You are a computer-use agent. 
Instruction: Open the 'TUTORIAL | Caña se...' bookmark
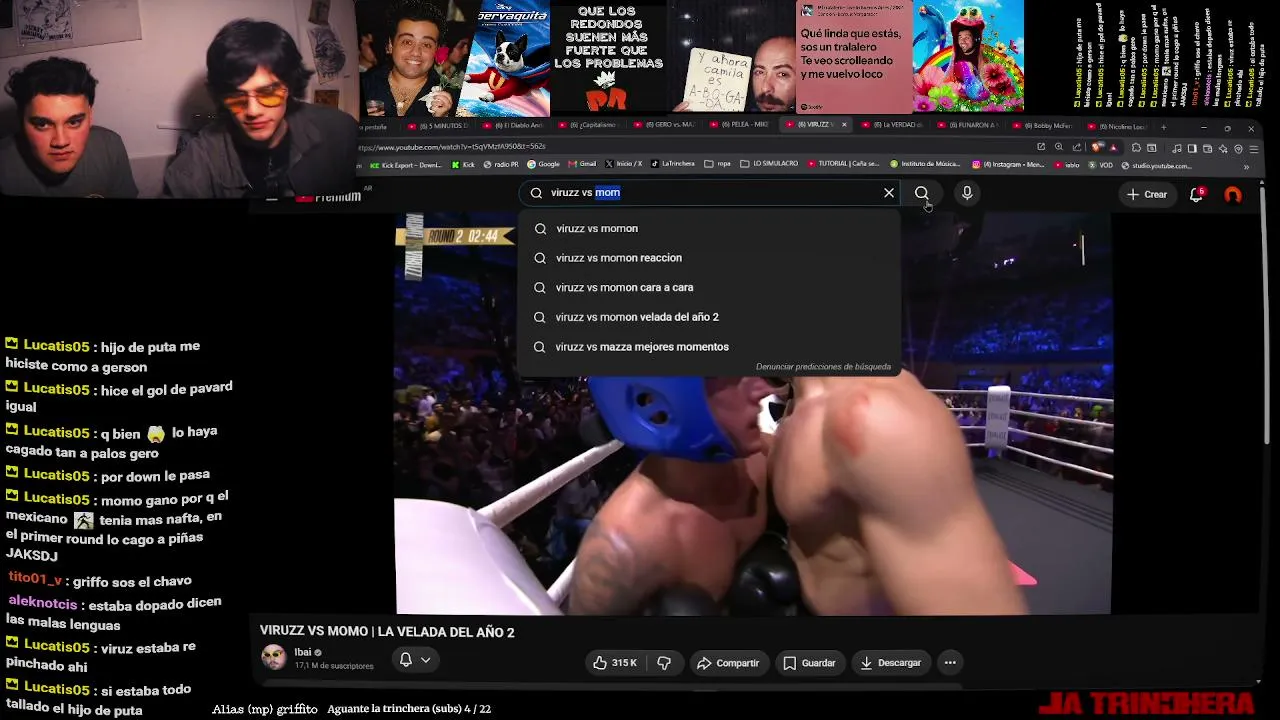(843, 164)
